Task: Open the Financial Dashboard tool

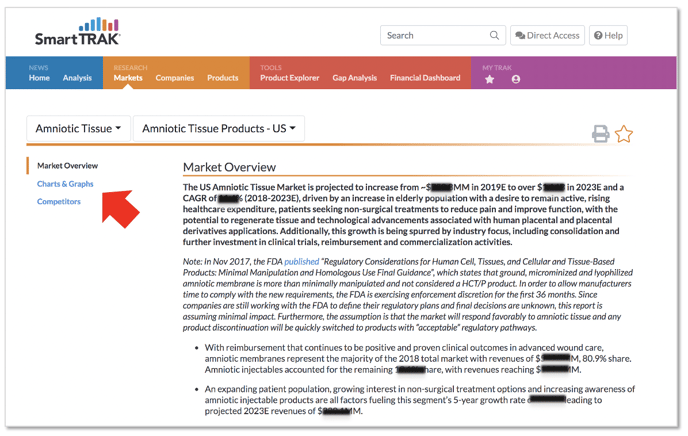Action: tap(425, 78)
